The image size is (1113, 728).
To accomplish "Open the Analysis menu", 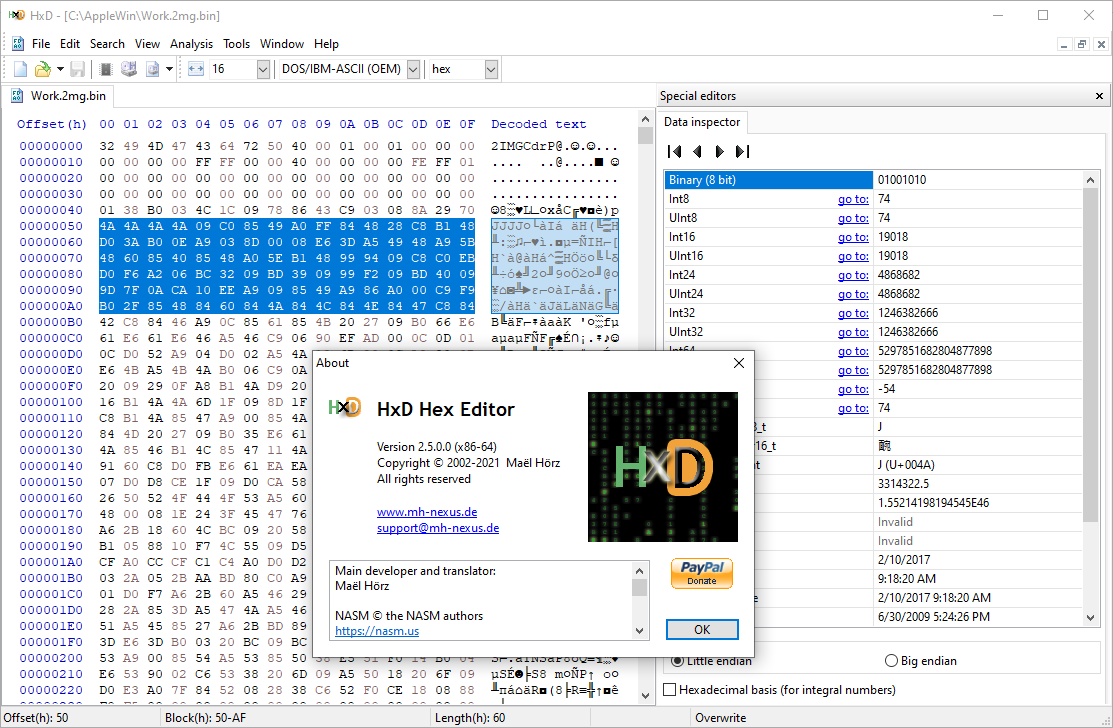I will 192,44.
